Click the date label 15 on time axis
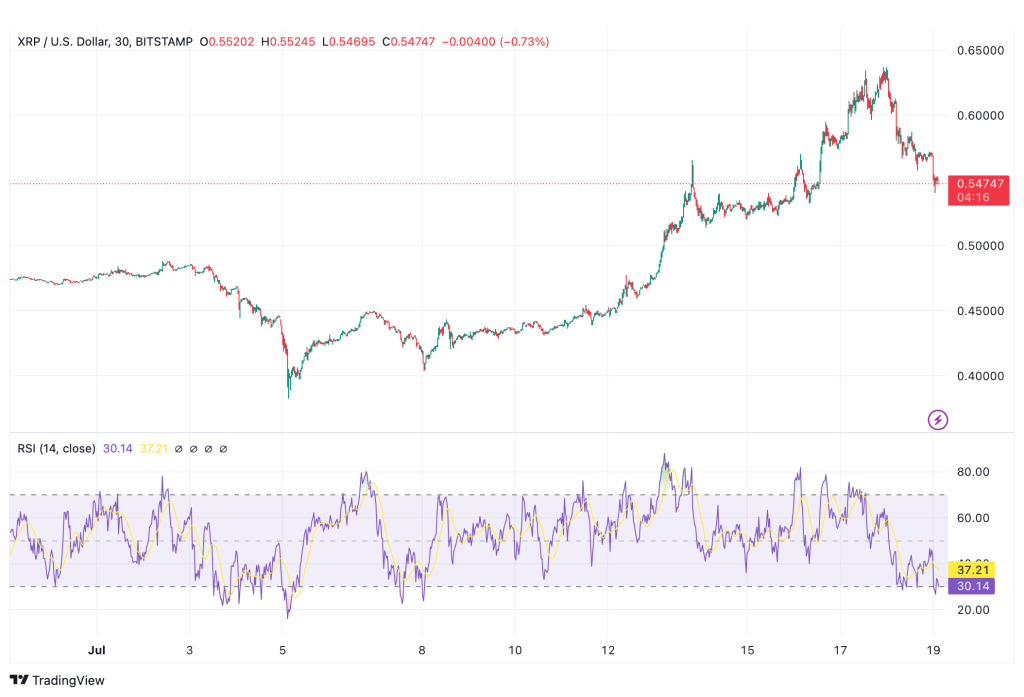Image resolution: width=1024 pixels, height=697 pixels. [747, 650]
